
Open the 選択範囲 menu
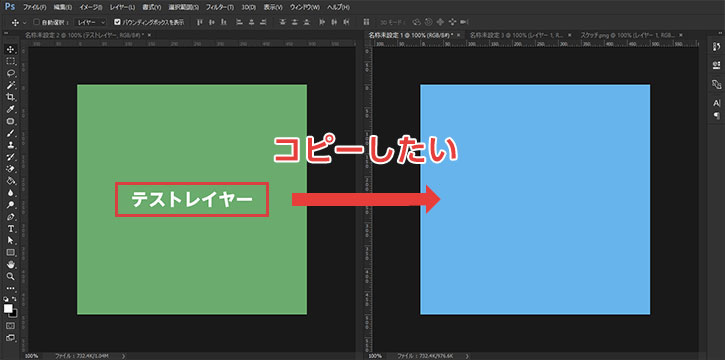(184, 8)
